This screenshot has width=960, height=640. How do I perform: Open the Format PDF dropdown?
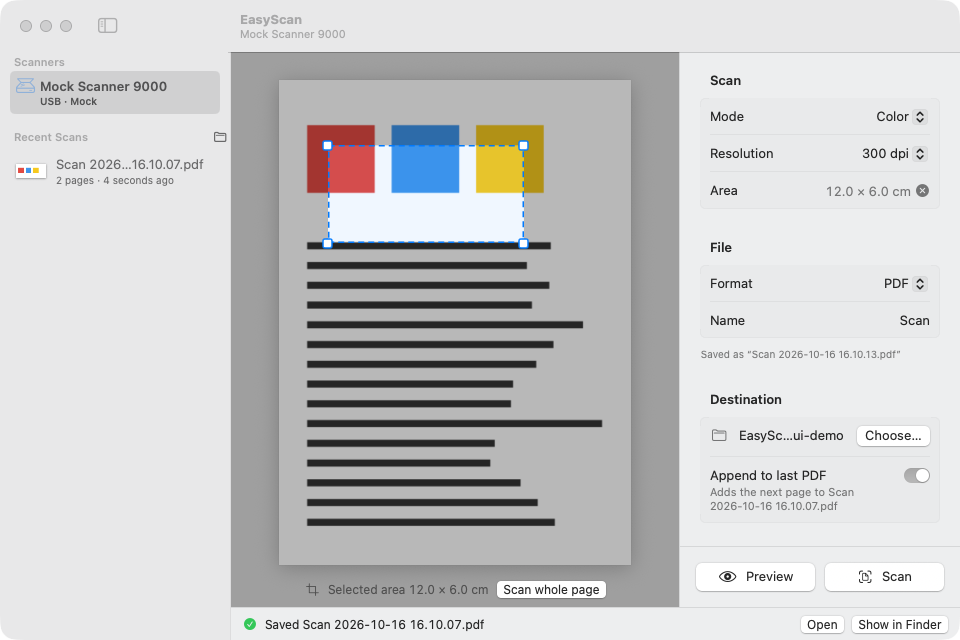click(906, 284)
